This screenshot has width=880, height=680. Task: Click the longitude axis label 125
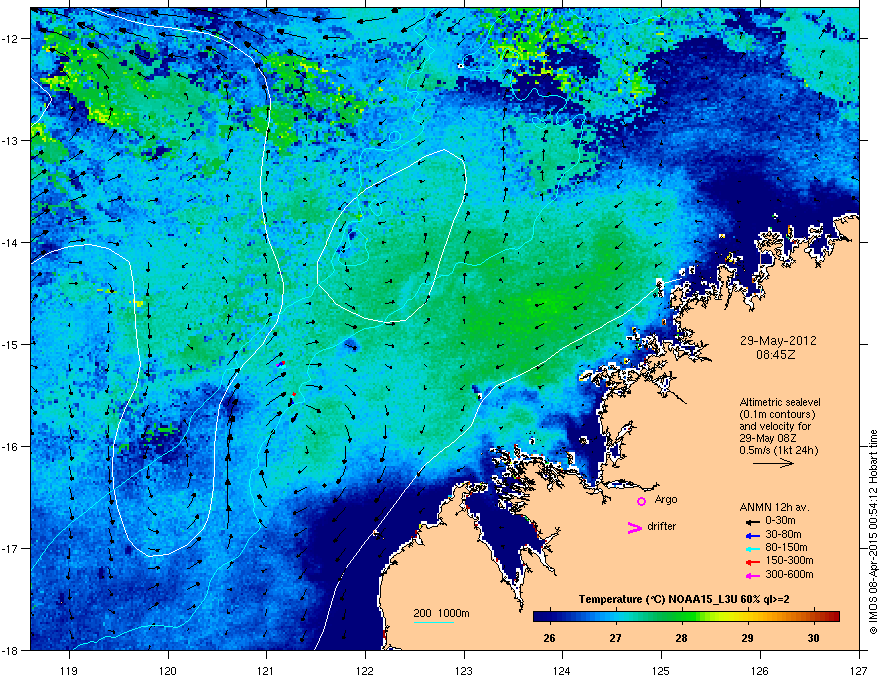pos(661,670)
